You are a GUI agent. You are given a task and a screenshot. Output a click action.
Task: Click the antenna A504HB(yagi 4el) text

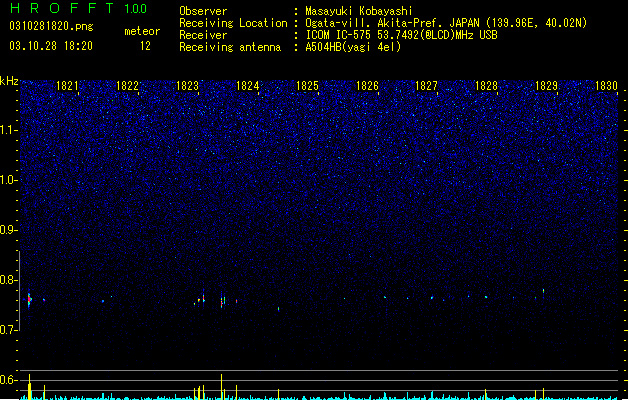[x=353, y=47]
